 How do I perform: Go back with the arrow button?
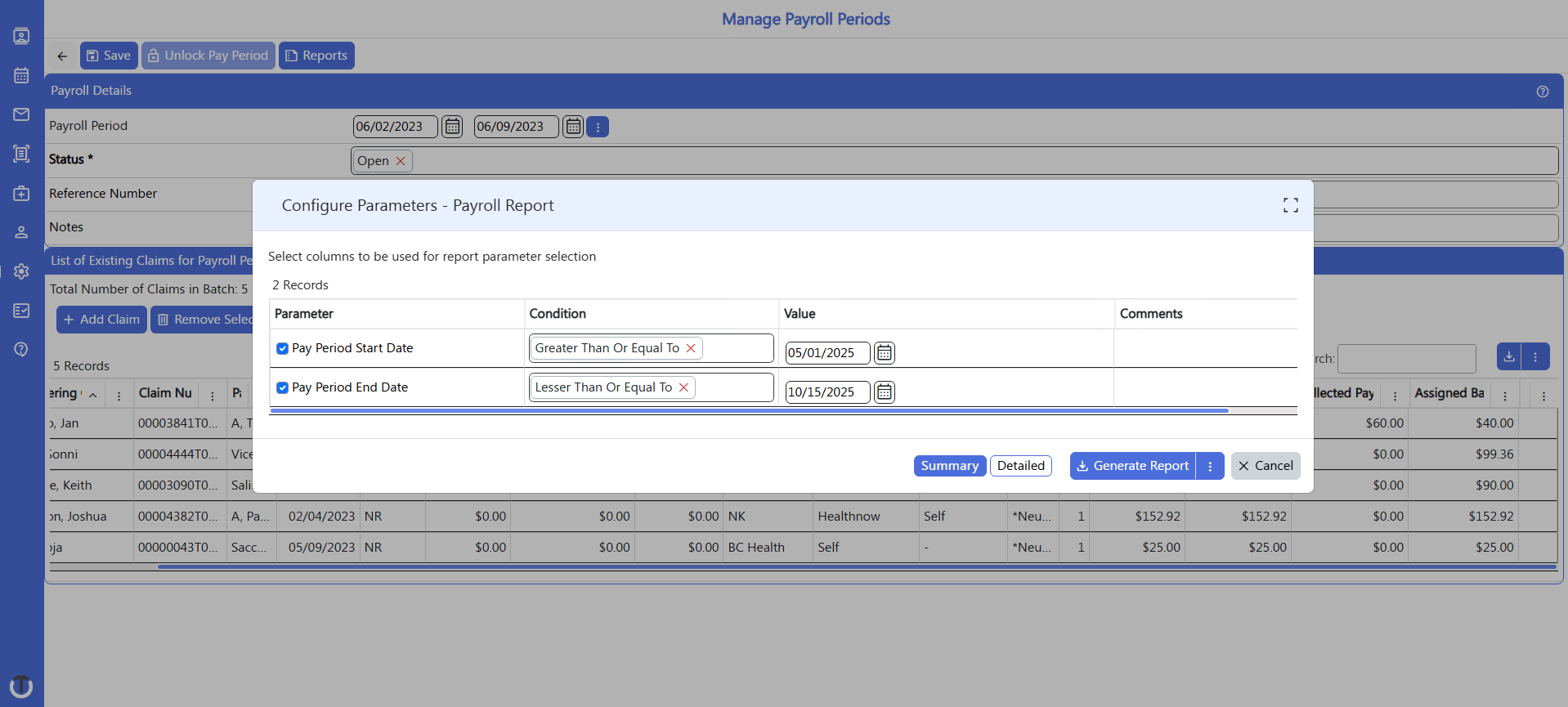pyautogui.click(x=62, y=56)
